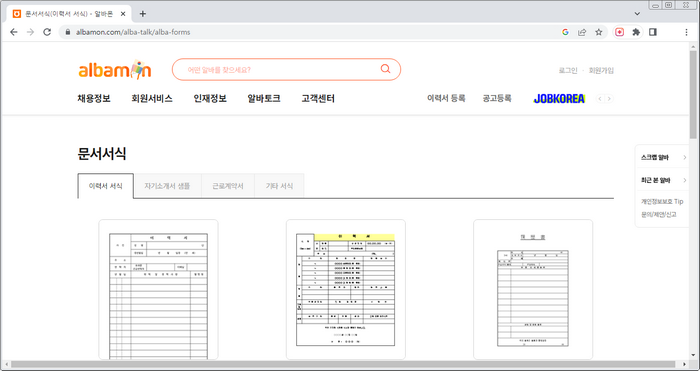Switch to 근로계약서 tab

click(228, 186)
